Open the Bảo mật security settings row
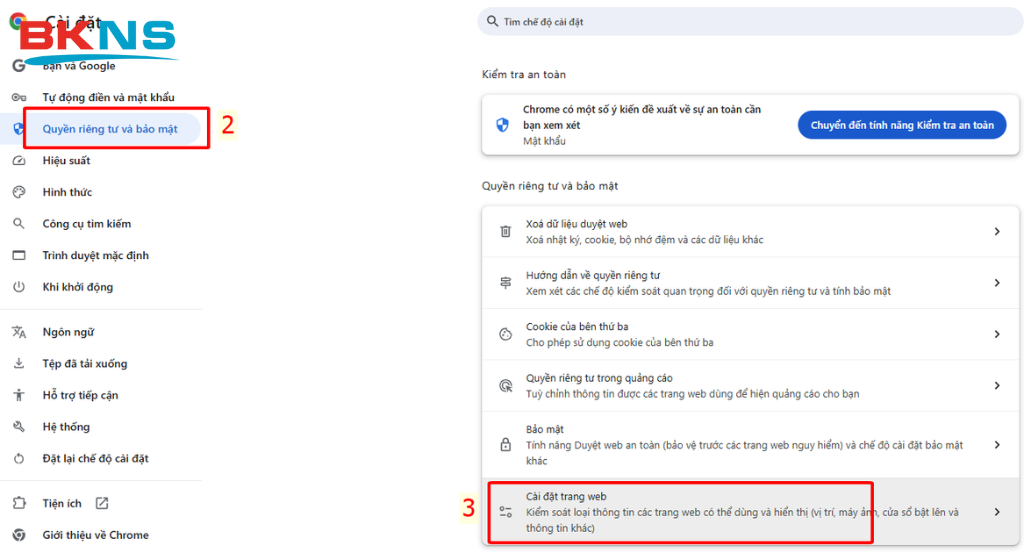Viewport: 1024px width, 559px height. (x=750, y=445)
